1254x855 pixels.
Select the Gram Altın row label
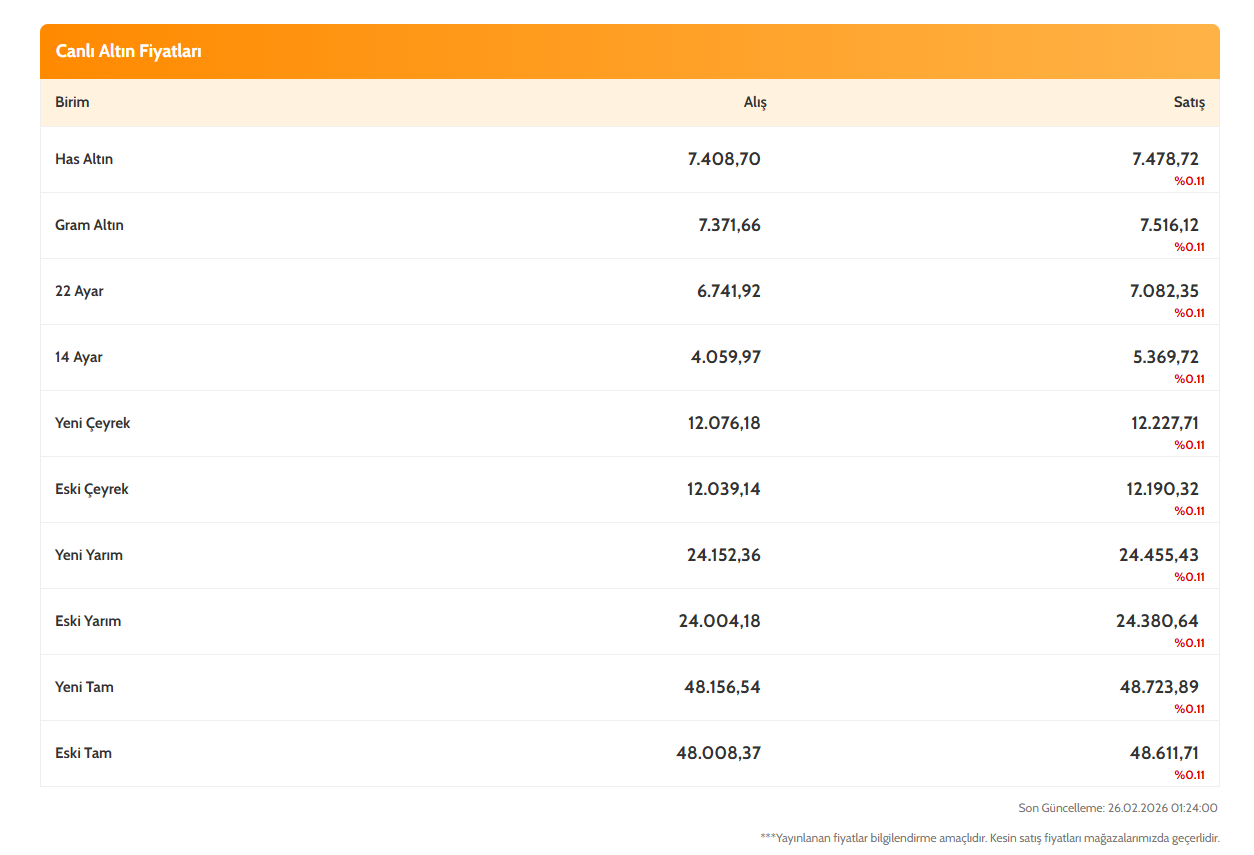click(89, 225)
